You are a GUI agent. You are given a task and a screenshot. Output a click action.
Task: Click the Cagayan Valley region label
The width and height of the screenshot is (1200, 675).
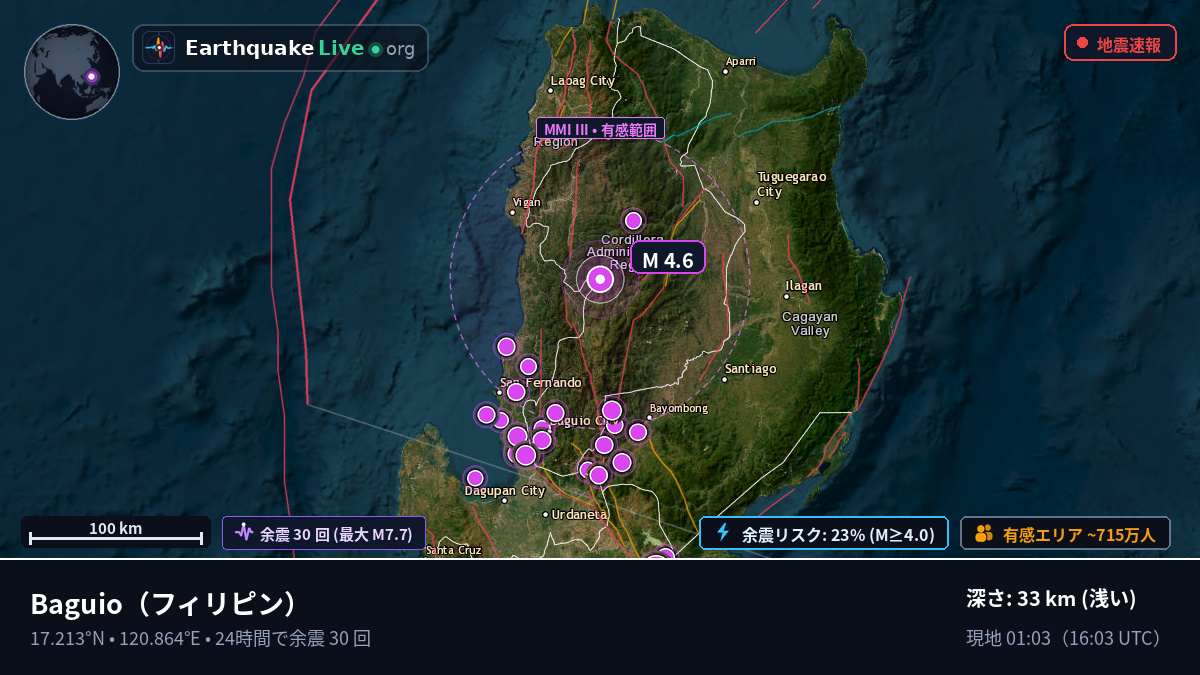[x=810, y=323]
